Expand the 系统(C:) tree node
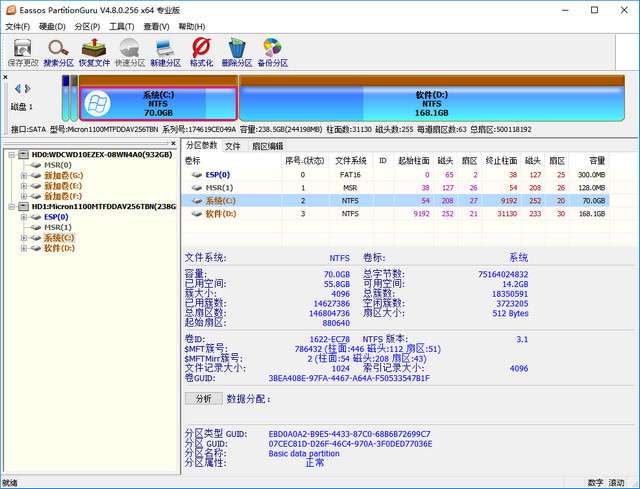The image size is (640, 489). pos(24,238)
